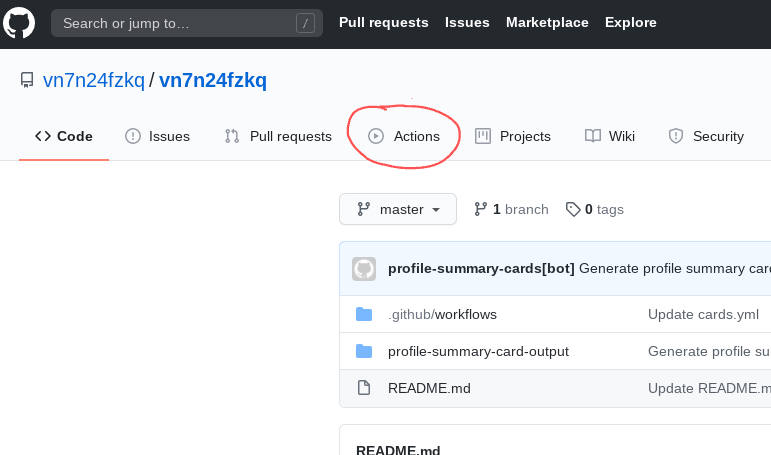The image size is (771, 455).
Task: Open the Security tab
Action: 706,136
